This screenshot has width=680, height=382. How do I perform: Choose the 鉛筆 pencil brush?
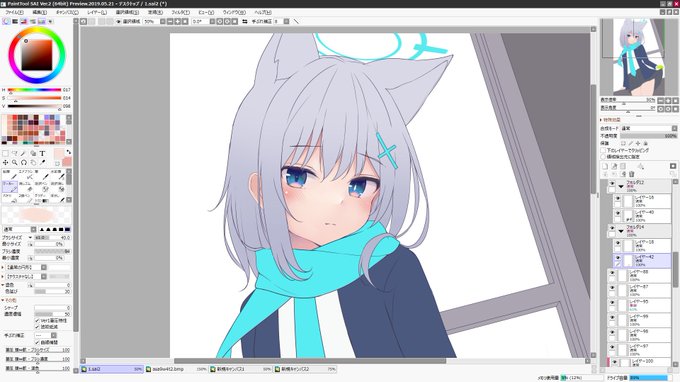pos(10,174)
